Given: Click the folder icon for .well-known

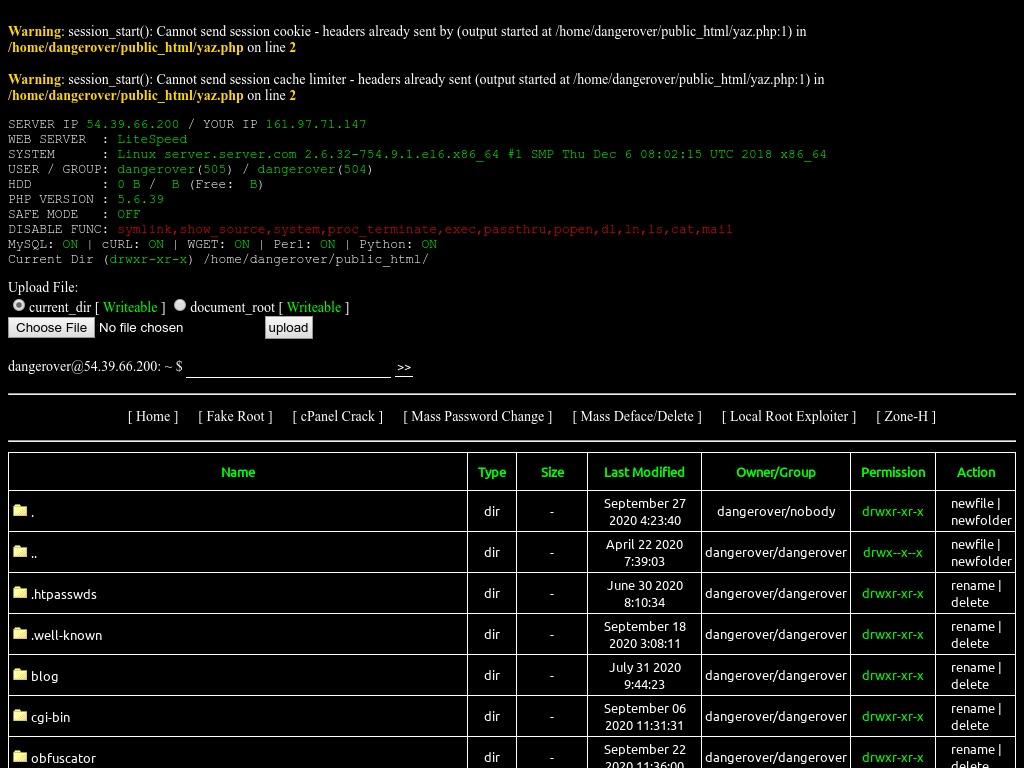Looking at the screenshot, I should click(20, 633).
